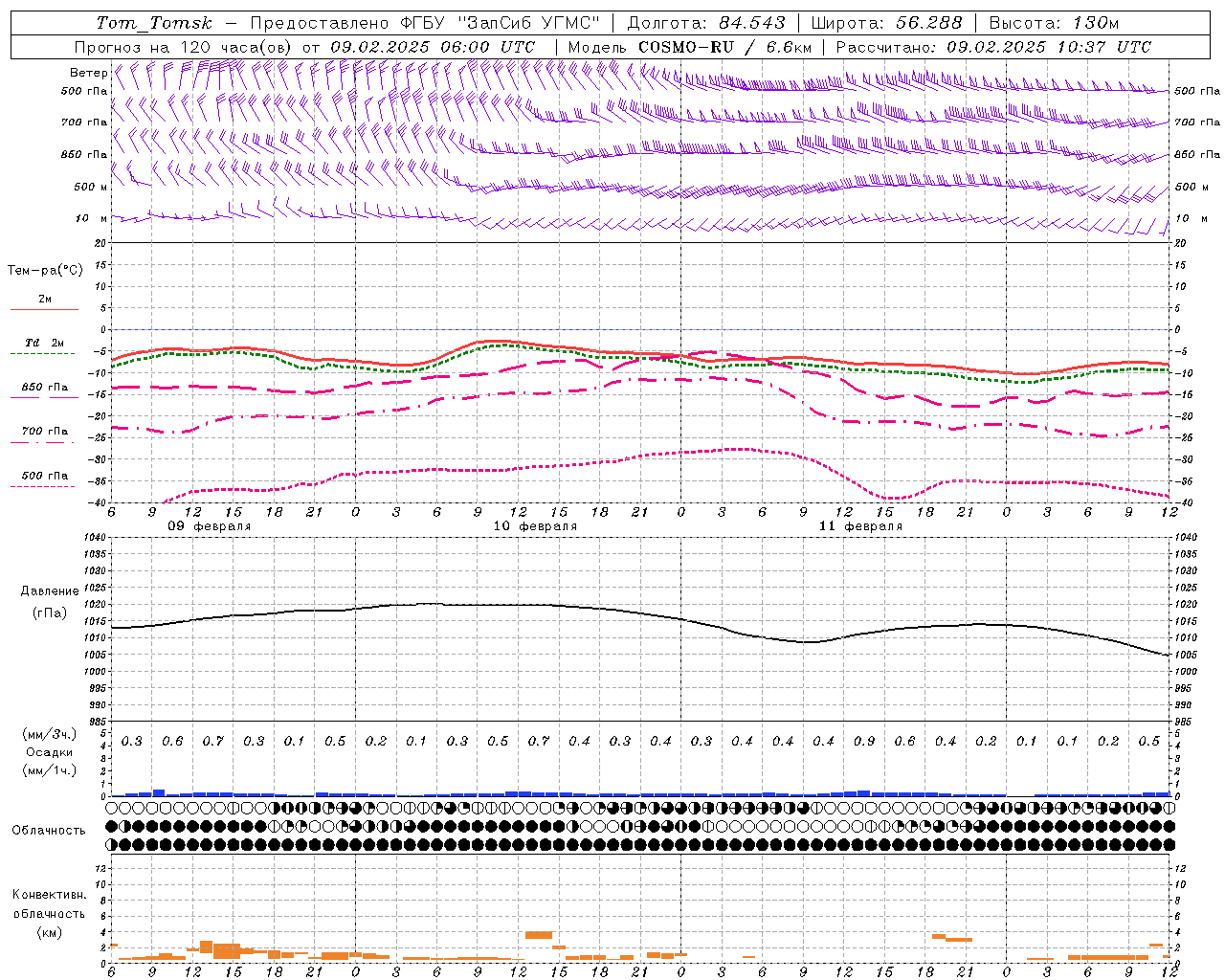This screenshot has width=1225, height=980.
Task: Click the Конвективн. convective cloud label
Action: [49, 895]
